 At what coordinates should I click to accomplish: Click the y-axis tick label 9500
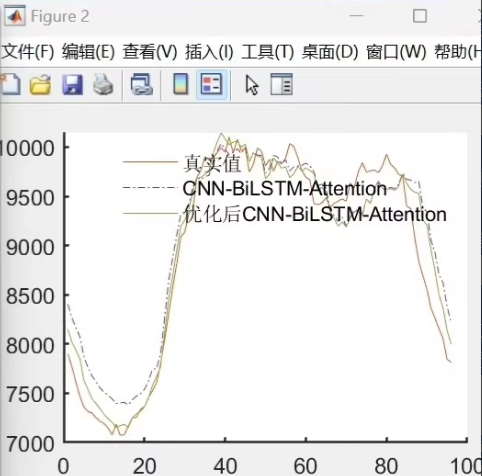[x=30, y=198]
